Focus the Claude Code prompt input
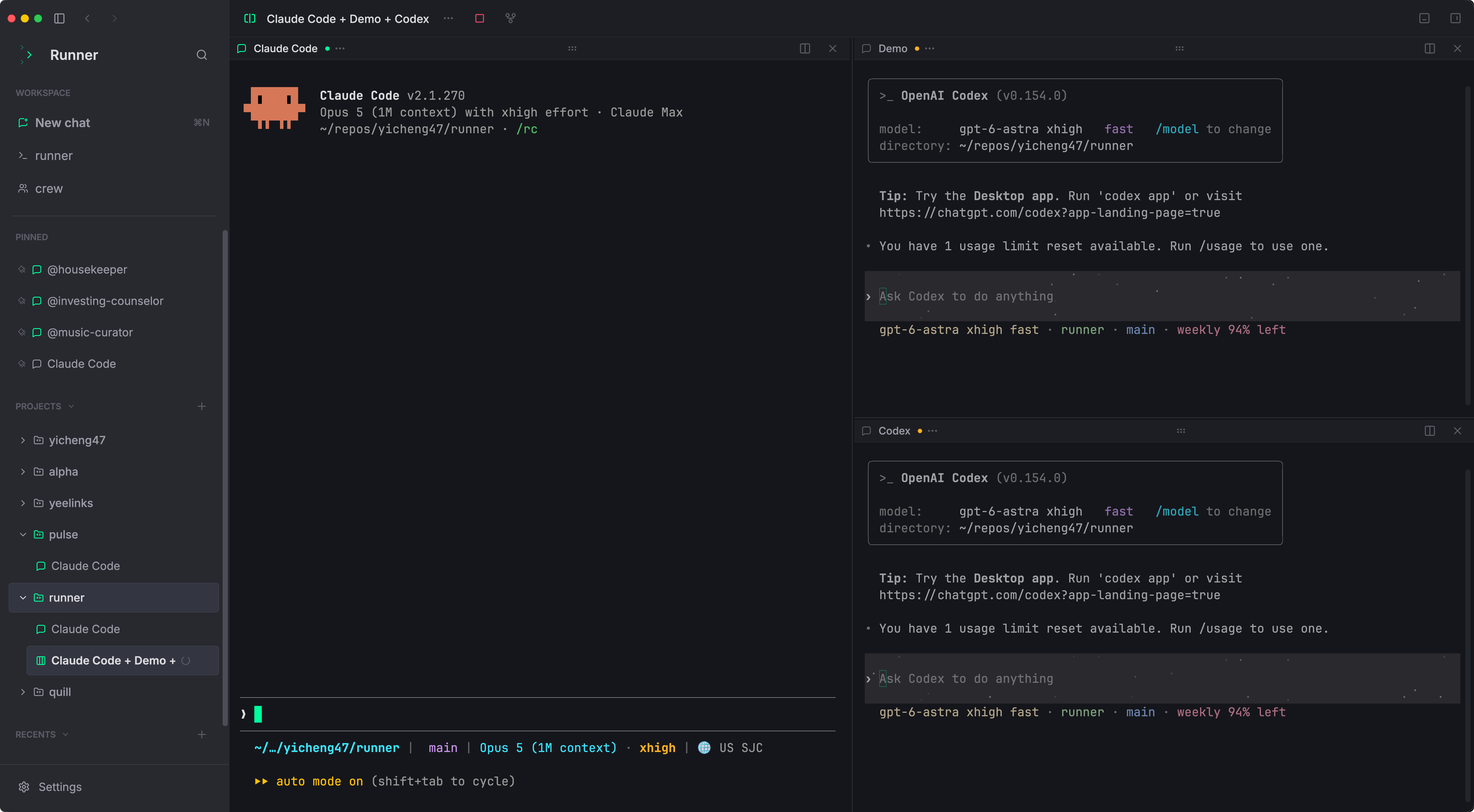 pos(537,714)
